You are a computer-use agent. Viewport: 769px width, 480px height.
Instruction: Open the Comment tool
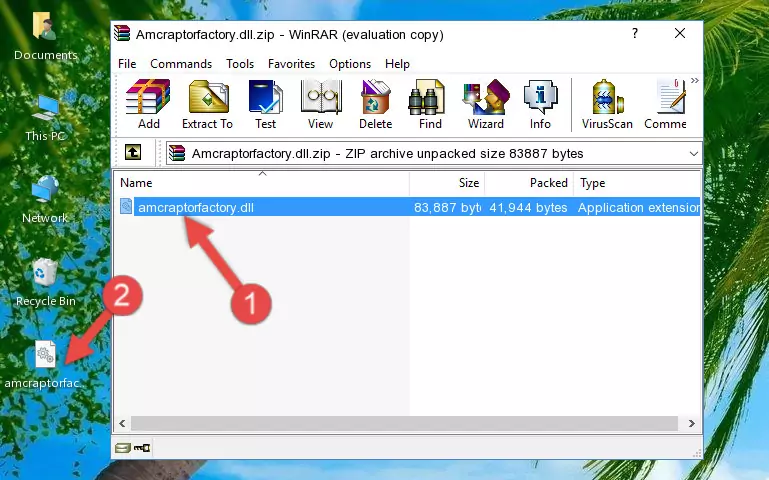pos(666,104)
